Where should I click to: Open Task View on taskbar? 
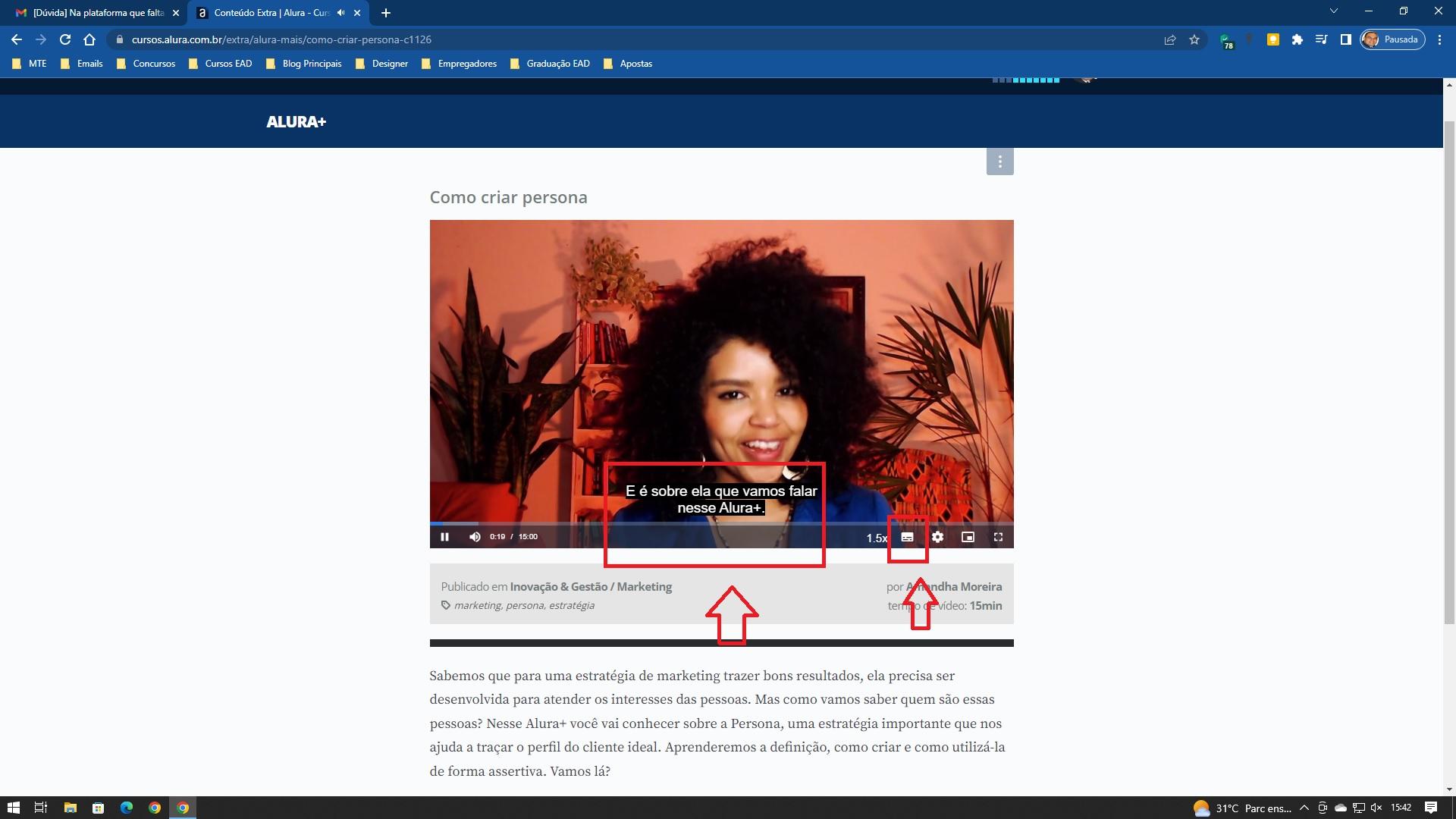[41, 808]
